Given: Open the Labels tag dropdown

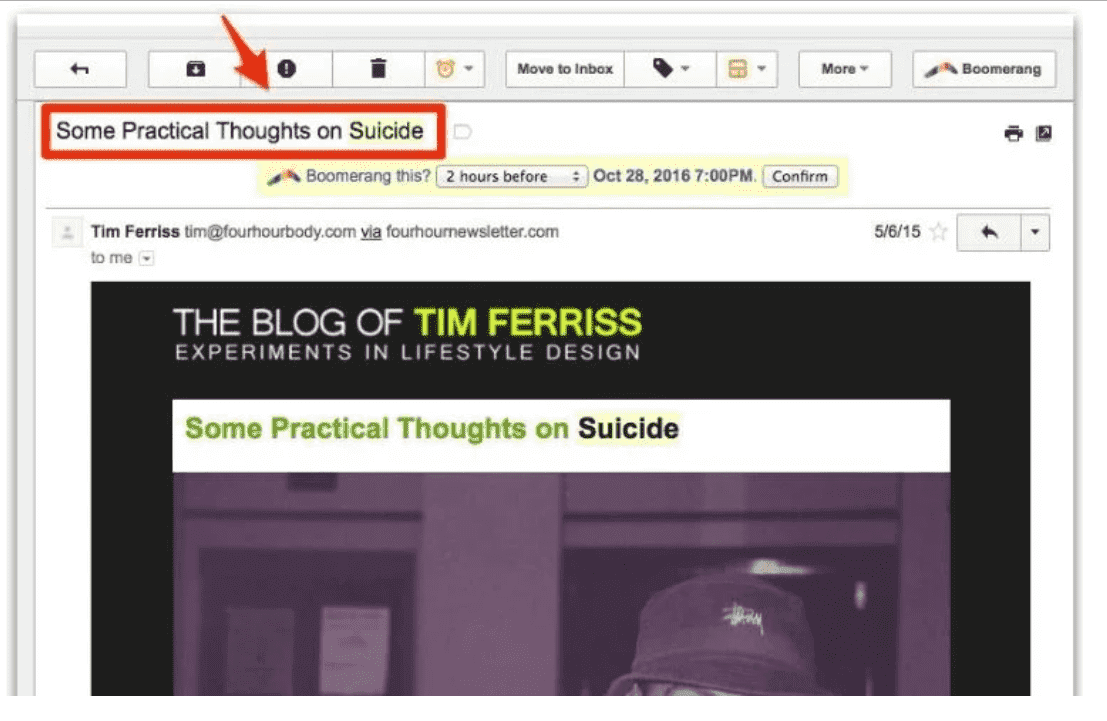Looking at the screenshot, I should pos(671,69).
